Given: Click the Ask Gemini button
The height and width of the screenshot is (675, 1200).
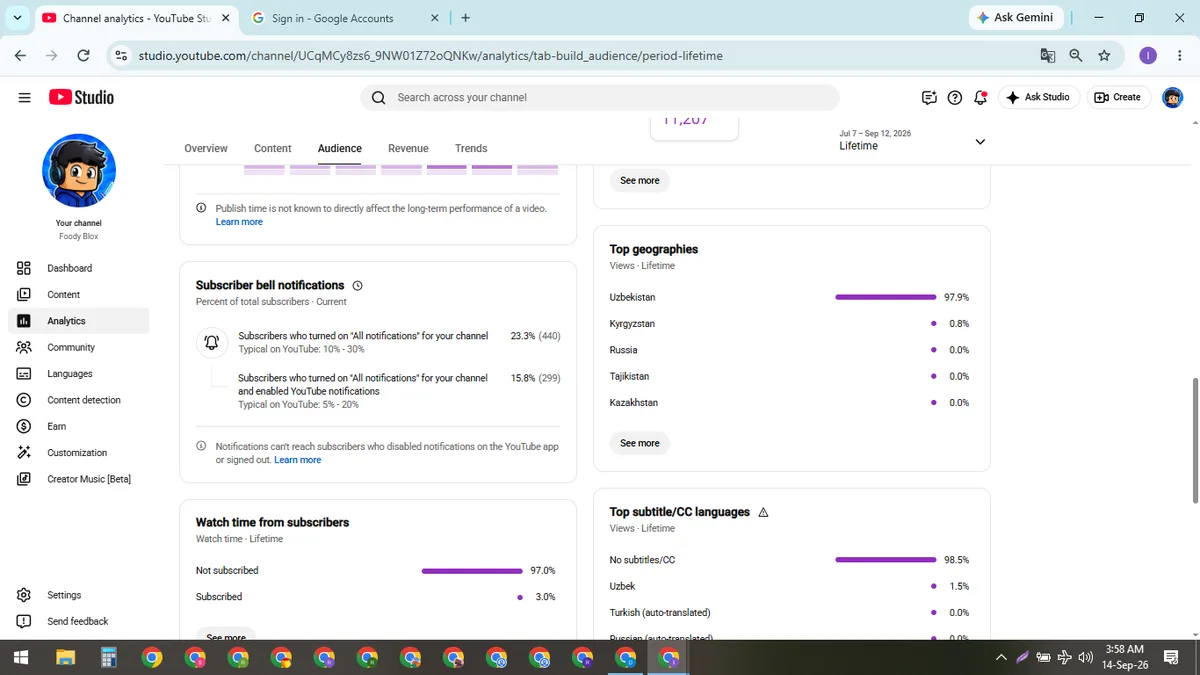Looking at the screenshot, I should (1015, 18).
